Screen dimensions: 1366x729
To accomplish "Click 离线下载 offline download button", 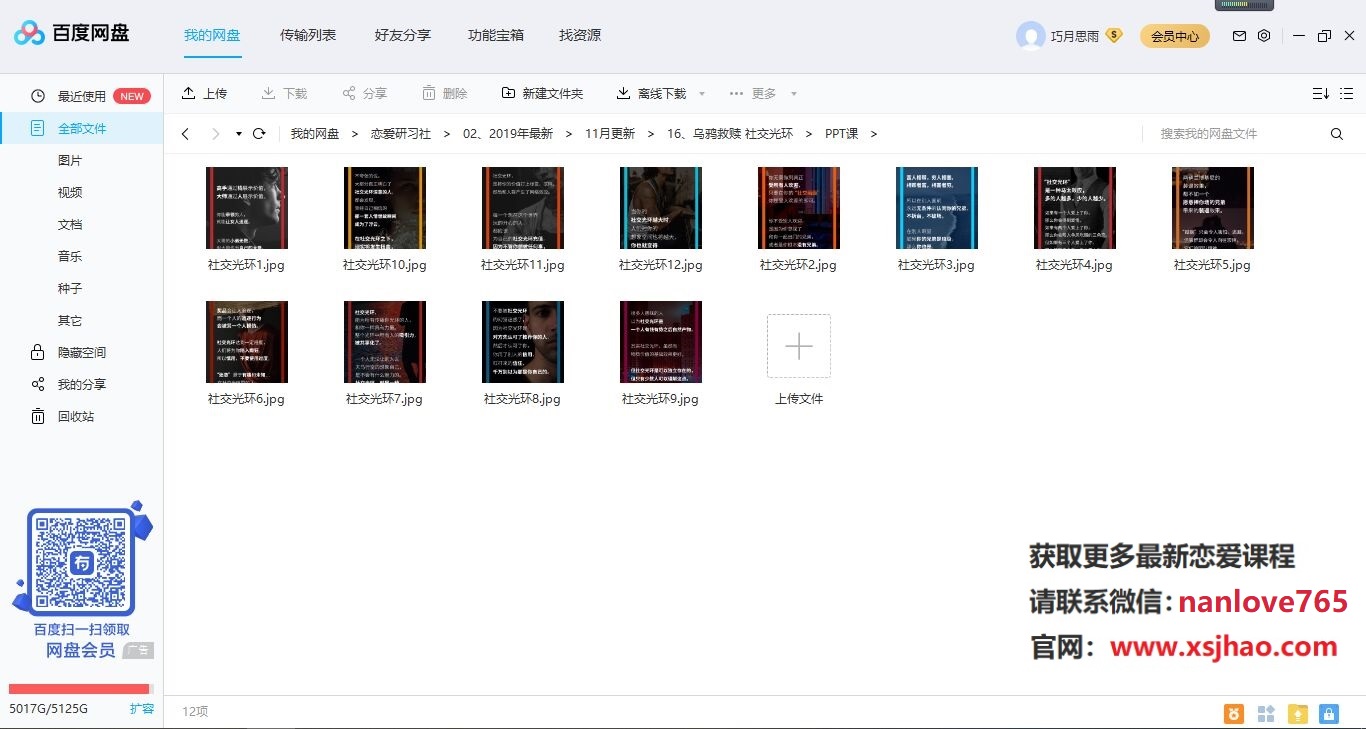I will point(651,93).
